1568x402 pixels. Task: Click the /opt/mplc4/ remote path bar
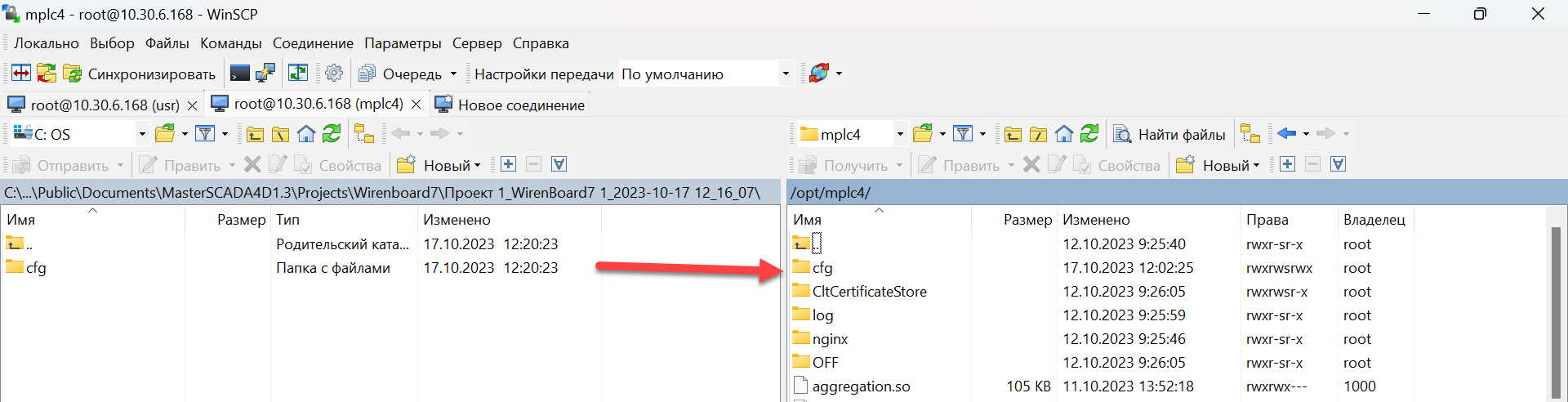point(1177,193)
